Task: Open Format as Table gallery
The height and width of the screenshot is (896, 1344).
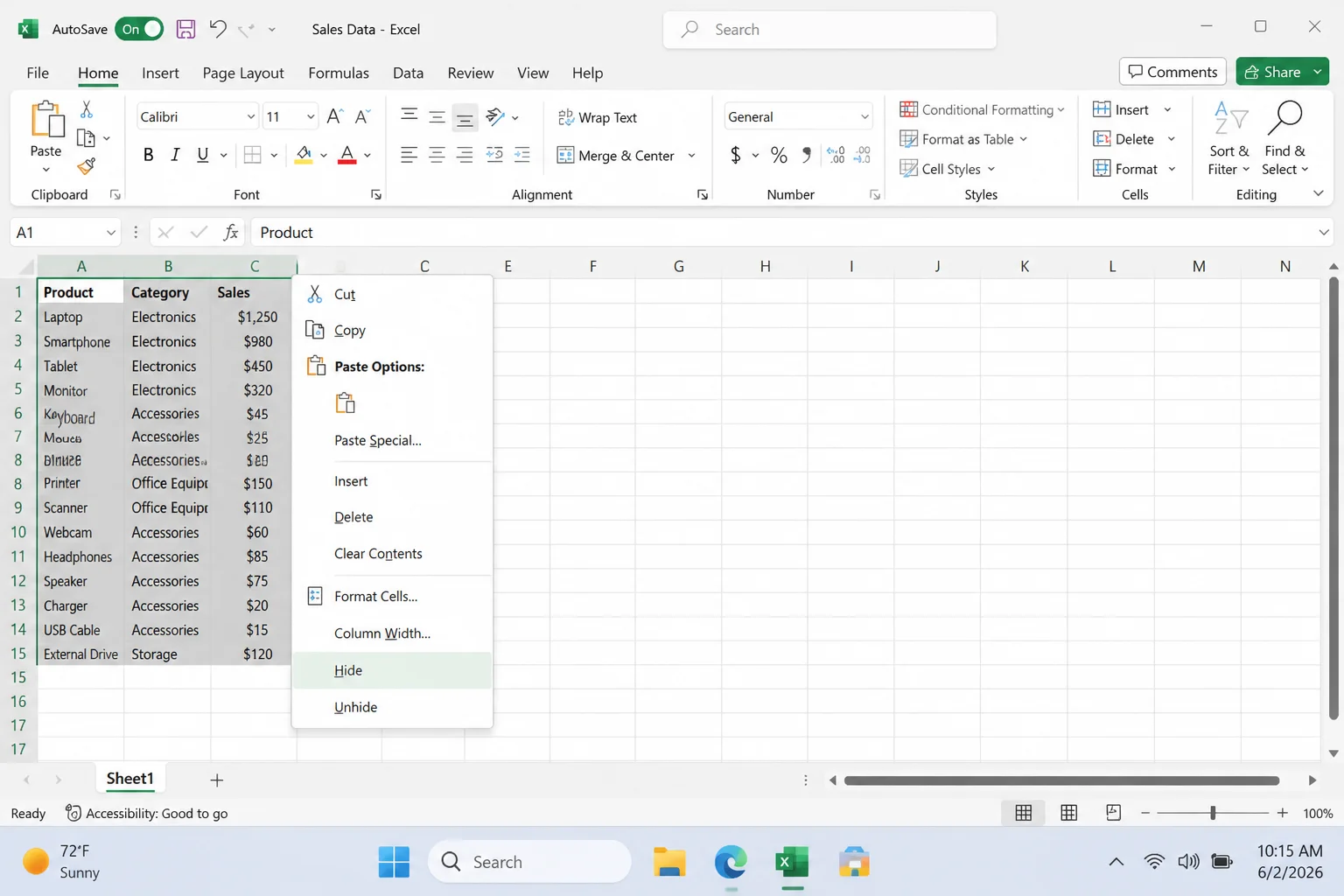Action: pyautogui.click(x=963, y=139)
